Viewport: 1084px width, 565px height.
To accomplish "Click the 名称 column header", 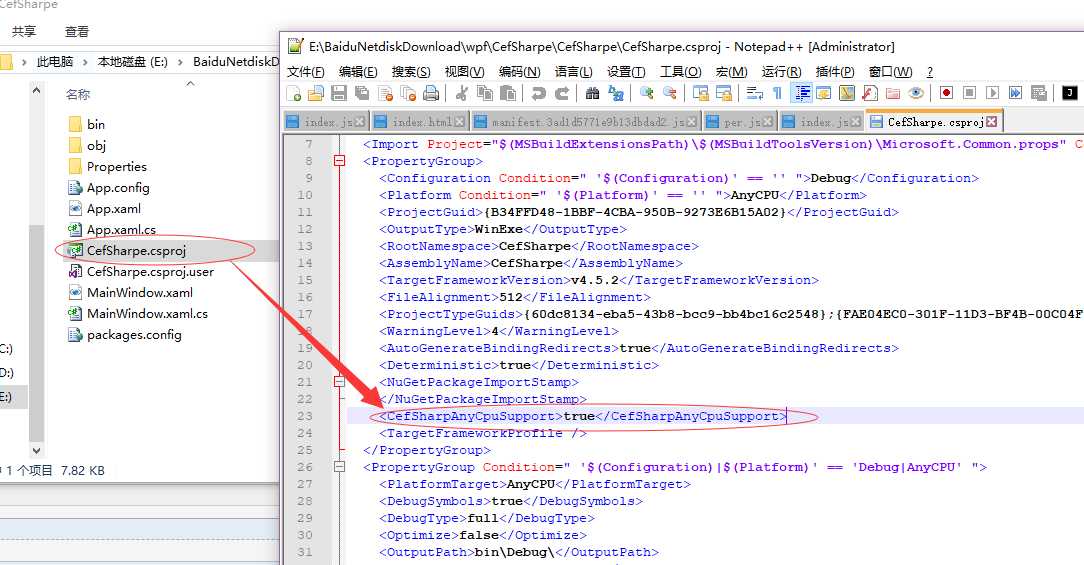I will 78,94.
